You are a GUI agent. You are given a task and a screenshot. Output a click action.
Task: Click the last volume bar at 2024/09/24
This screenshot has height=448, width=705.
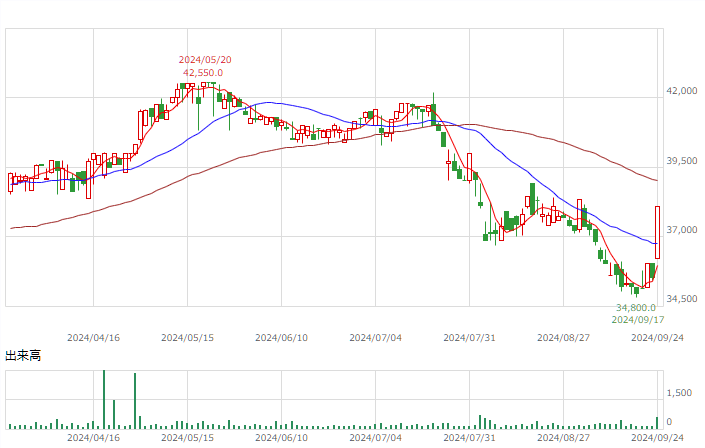(657, 423)
